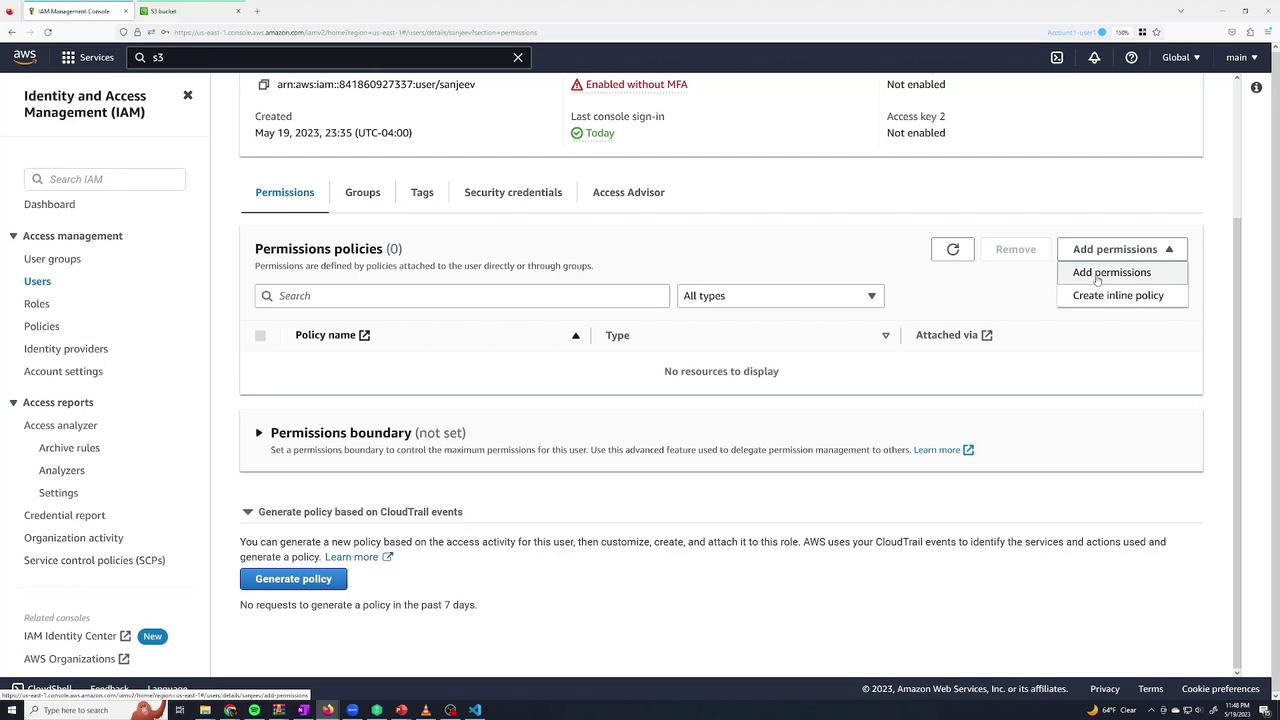This screenshot has height=720, width=1280.
Task: Tick the select-all policies checkbox
Action: tap(260, 336)
